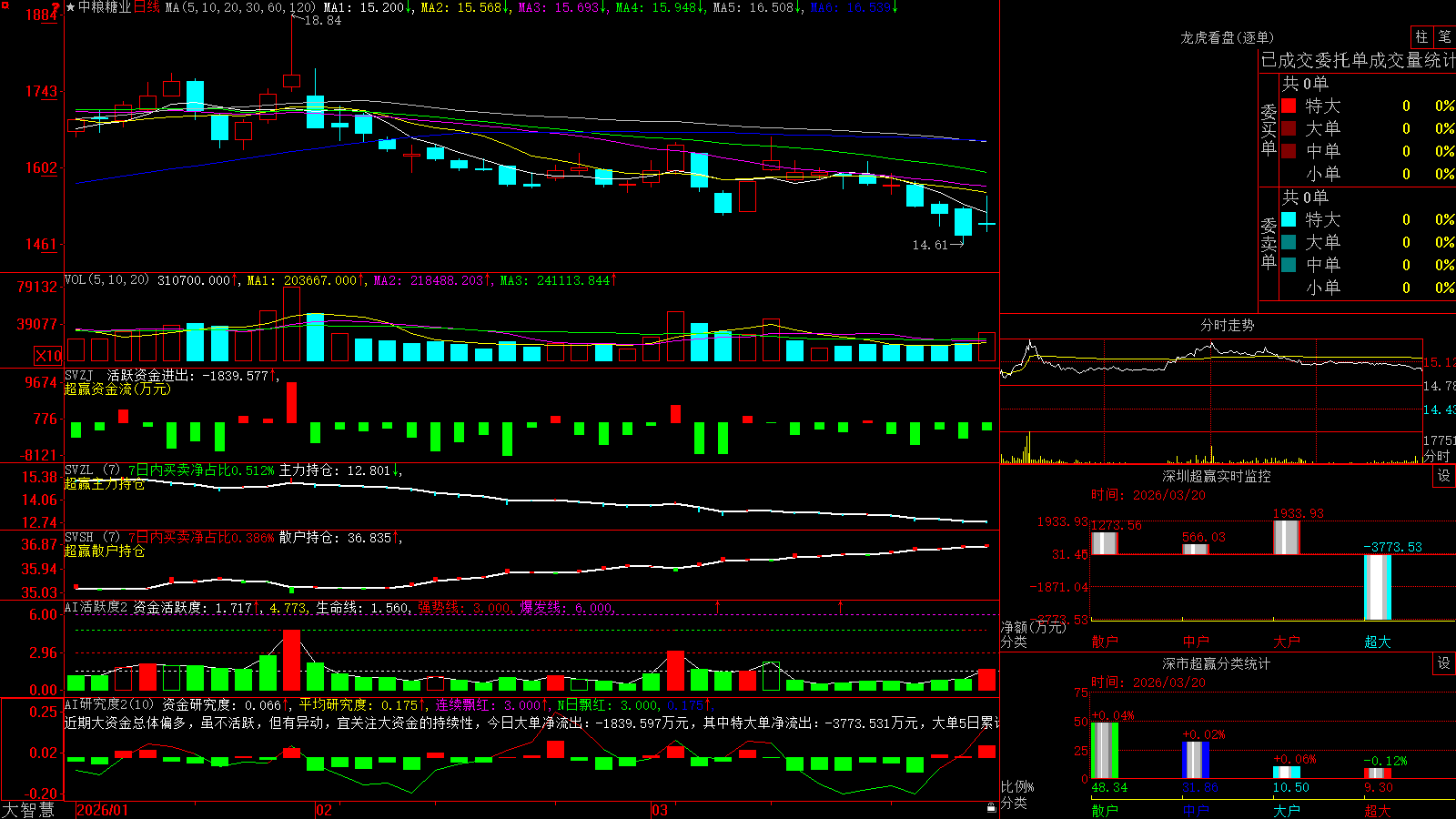Click MA2: 15.568 yellow value
Image resolution: width=1456 pixels, height=819 pixels.
tap(464, 7)
